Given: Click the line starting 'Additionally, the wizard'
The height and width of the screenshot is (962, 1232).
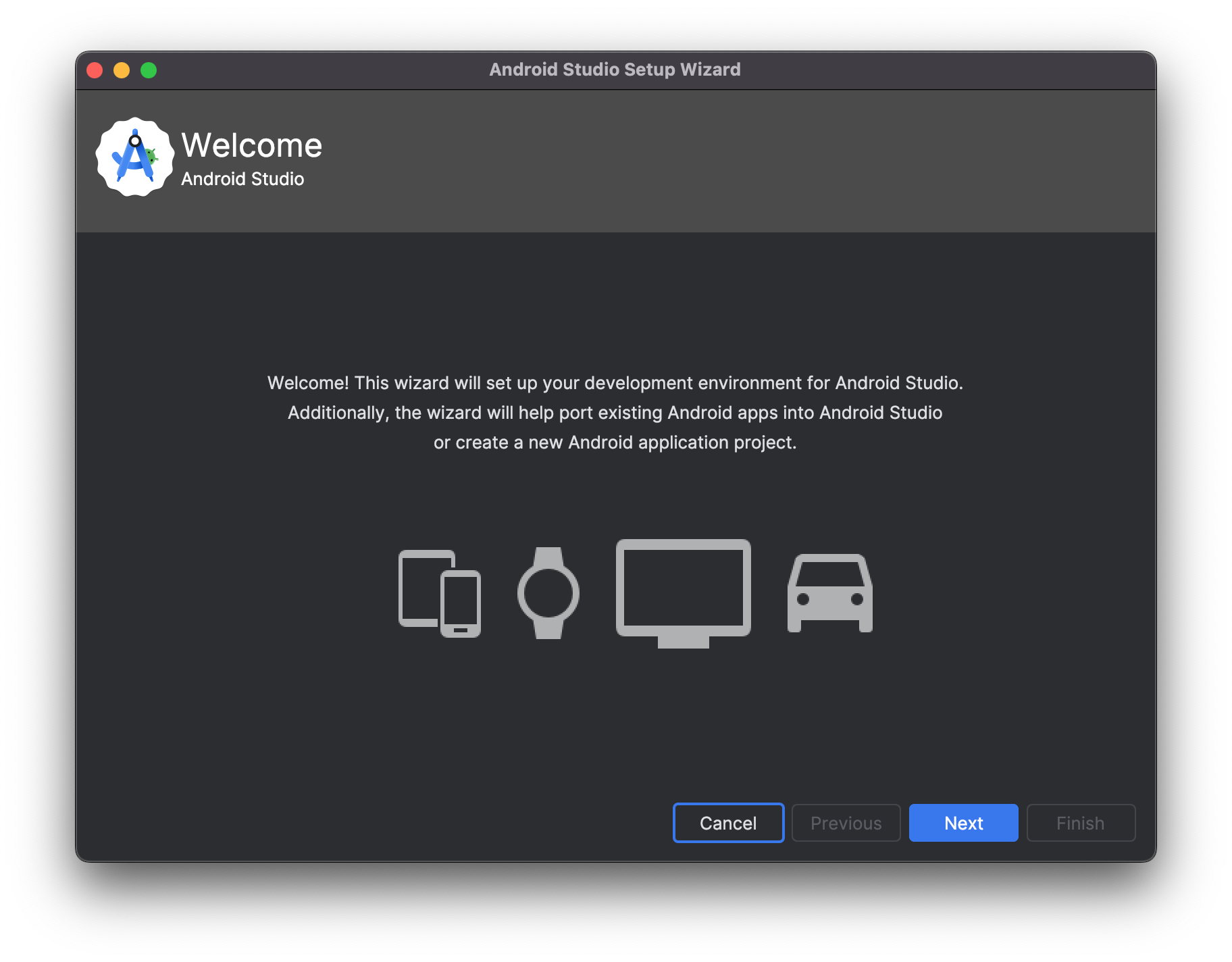Looking at the screenshot, I should coord(615,413).
